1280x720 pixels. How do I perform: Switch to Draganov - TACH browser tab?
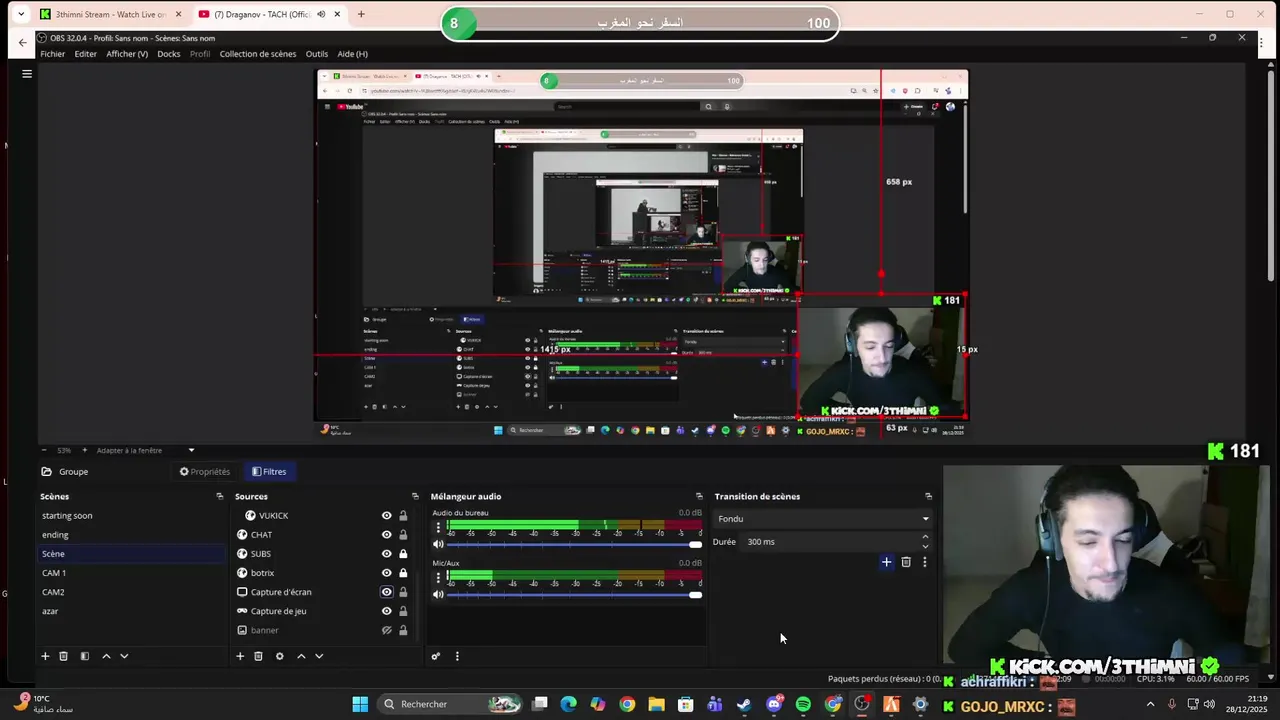[267, 14]
